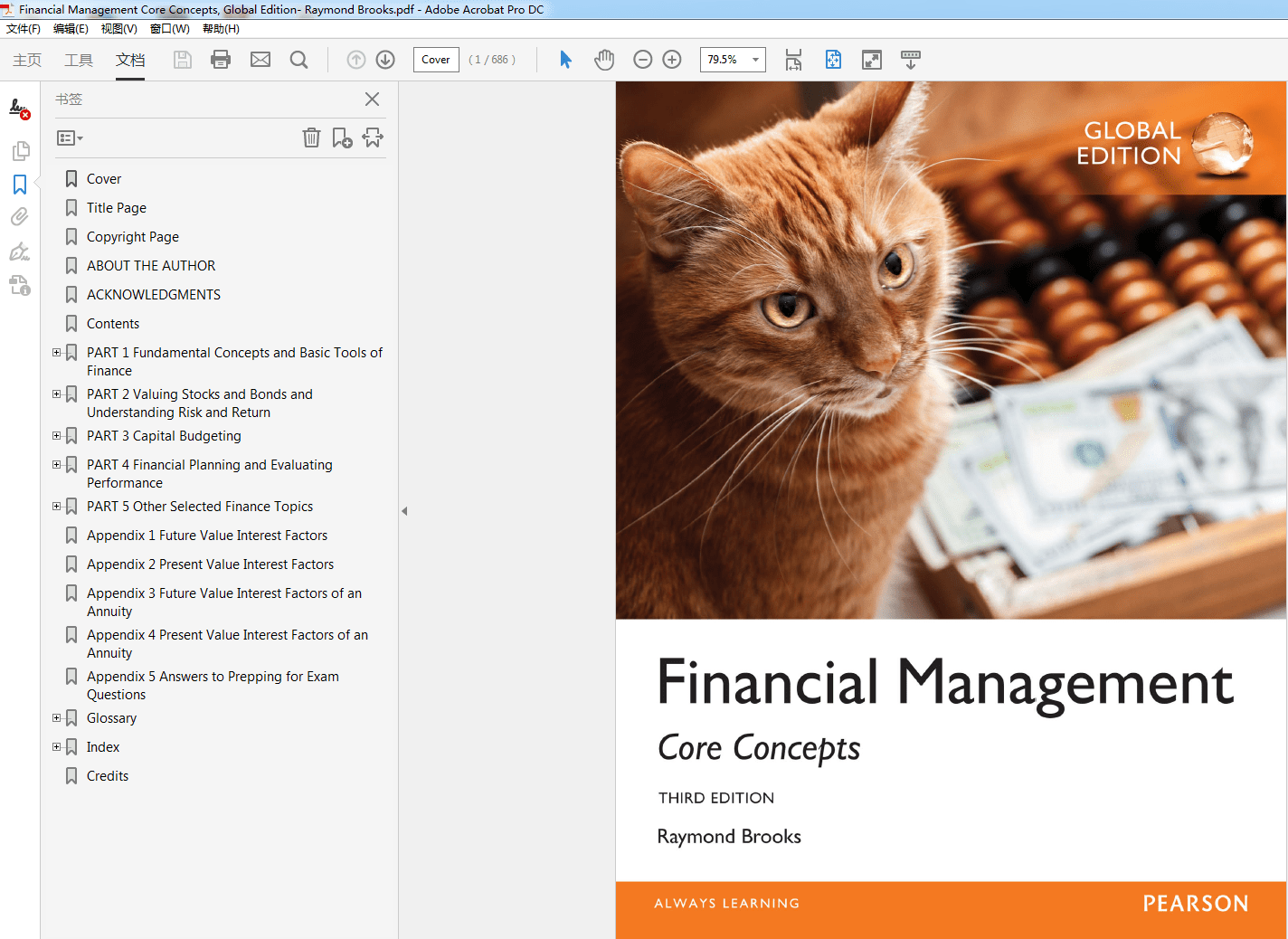Open the Attachments panel

20,216
